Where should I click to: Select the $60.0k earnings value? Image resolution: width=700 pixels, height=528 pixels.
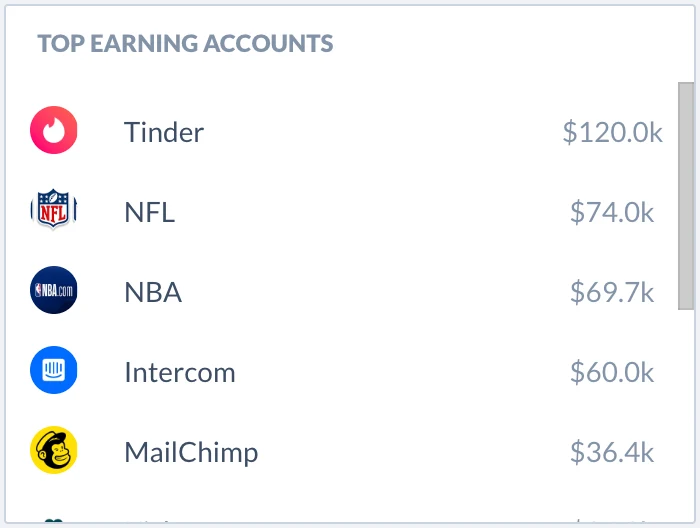click(612, 372)
